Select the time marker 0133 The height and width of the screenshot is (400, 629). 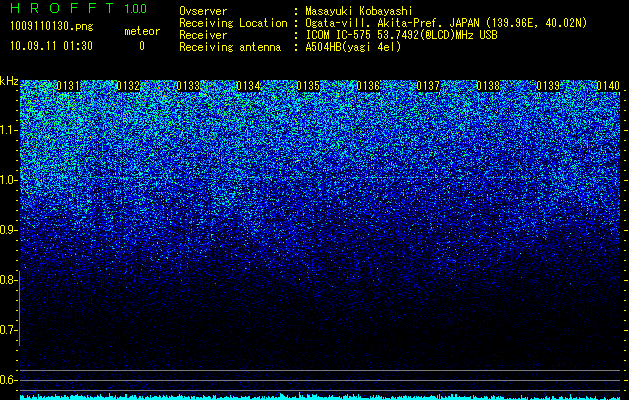[188, 86]
